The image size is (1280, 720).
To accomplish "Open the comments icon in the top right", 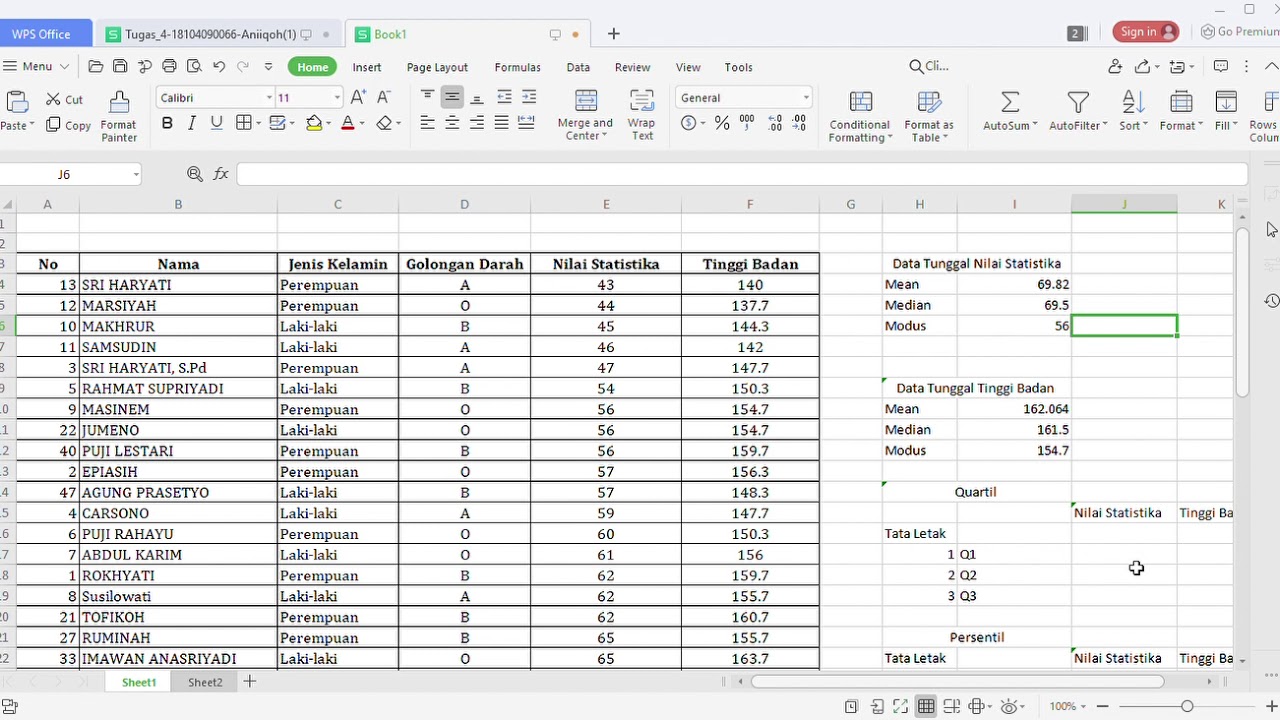I will [1221, 67].
